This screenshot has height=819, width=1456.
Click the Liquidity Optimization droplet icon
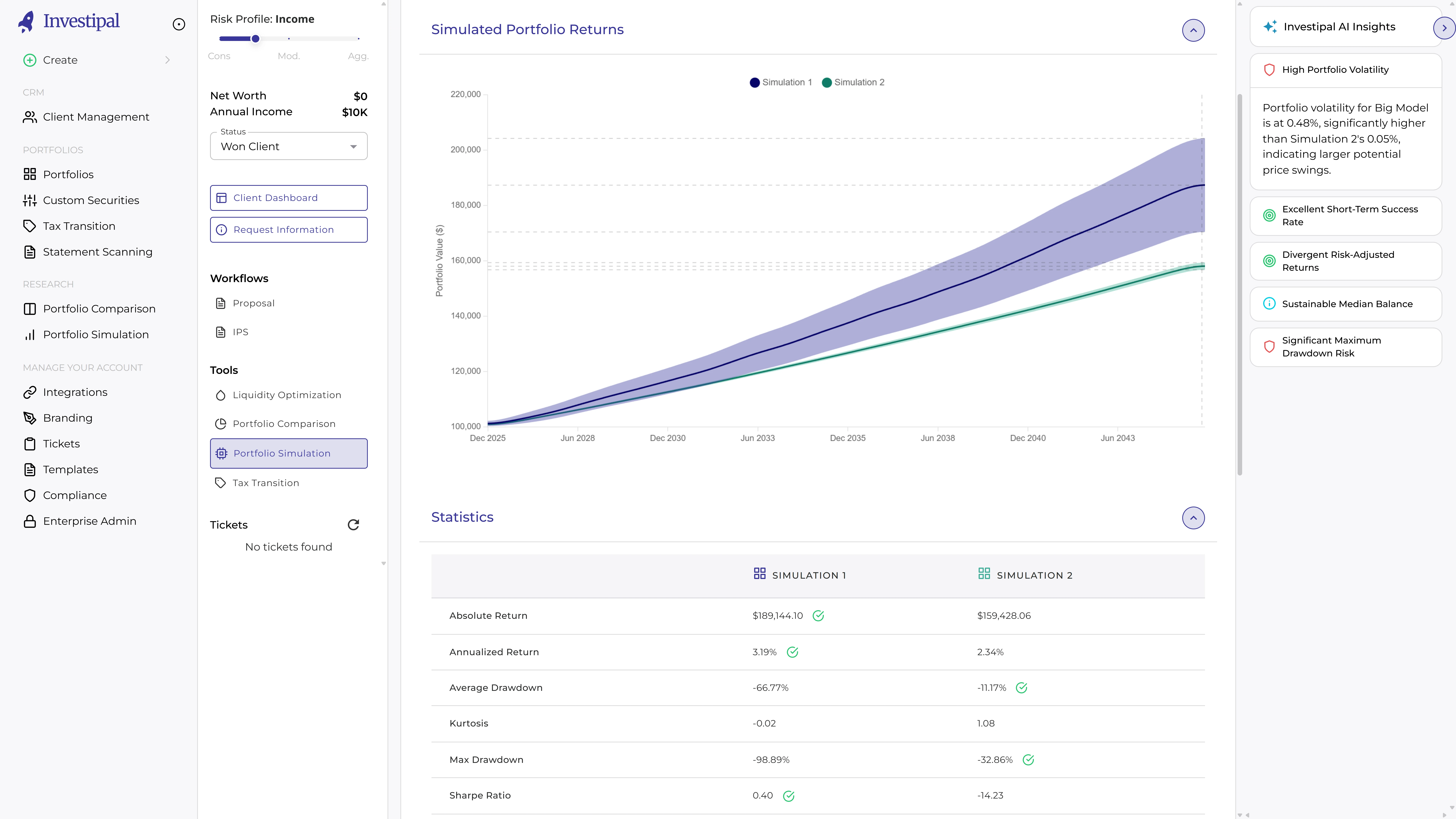tap(220, 395)
